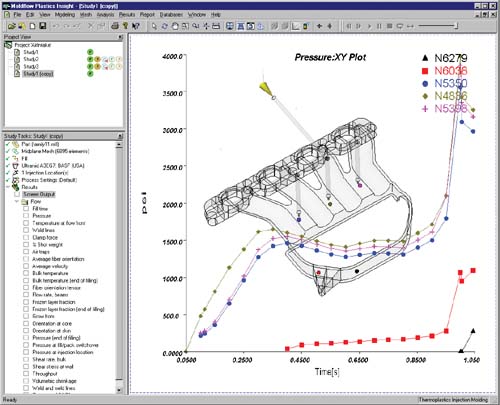Click the Pause animation button
Screen dimensions: 500x405
pyautogui.click(x=379, y=26)
